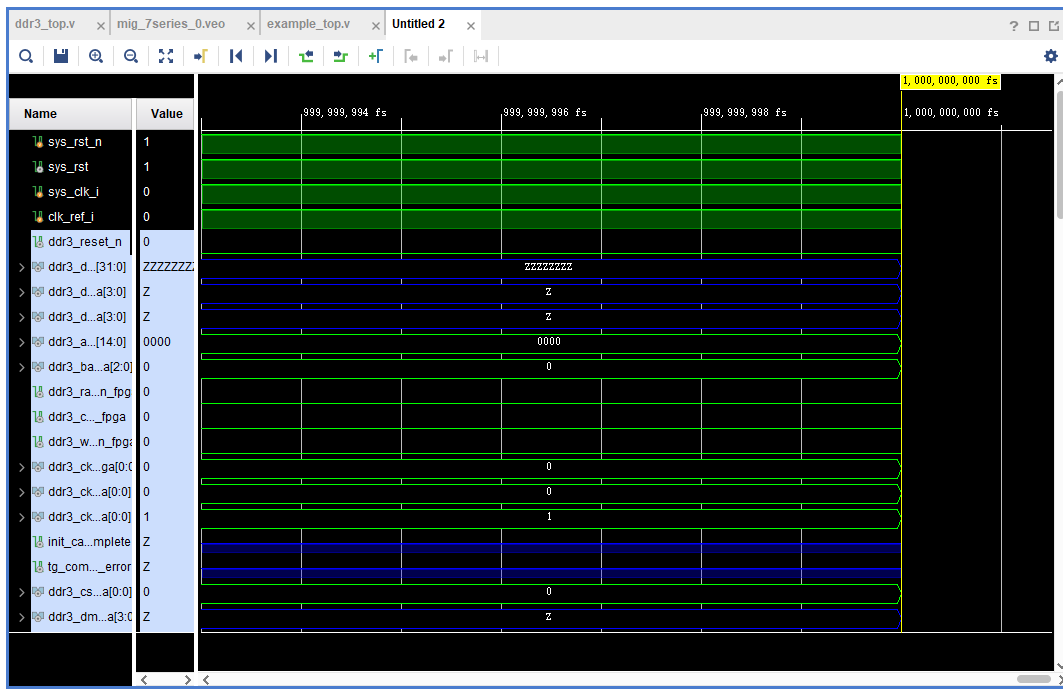Click the 999,999,996 fs time label

pyautogui.click(x=544, y=113)
